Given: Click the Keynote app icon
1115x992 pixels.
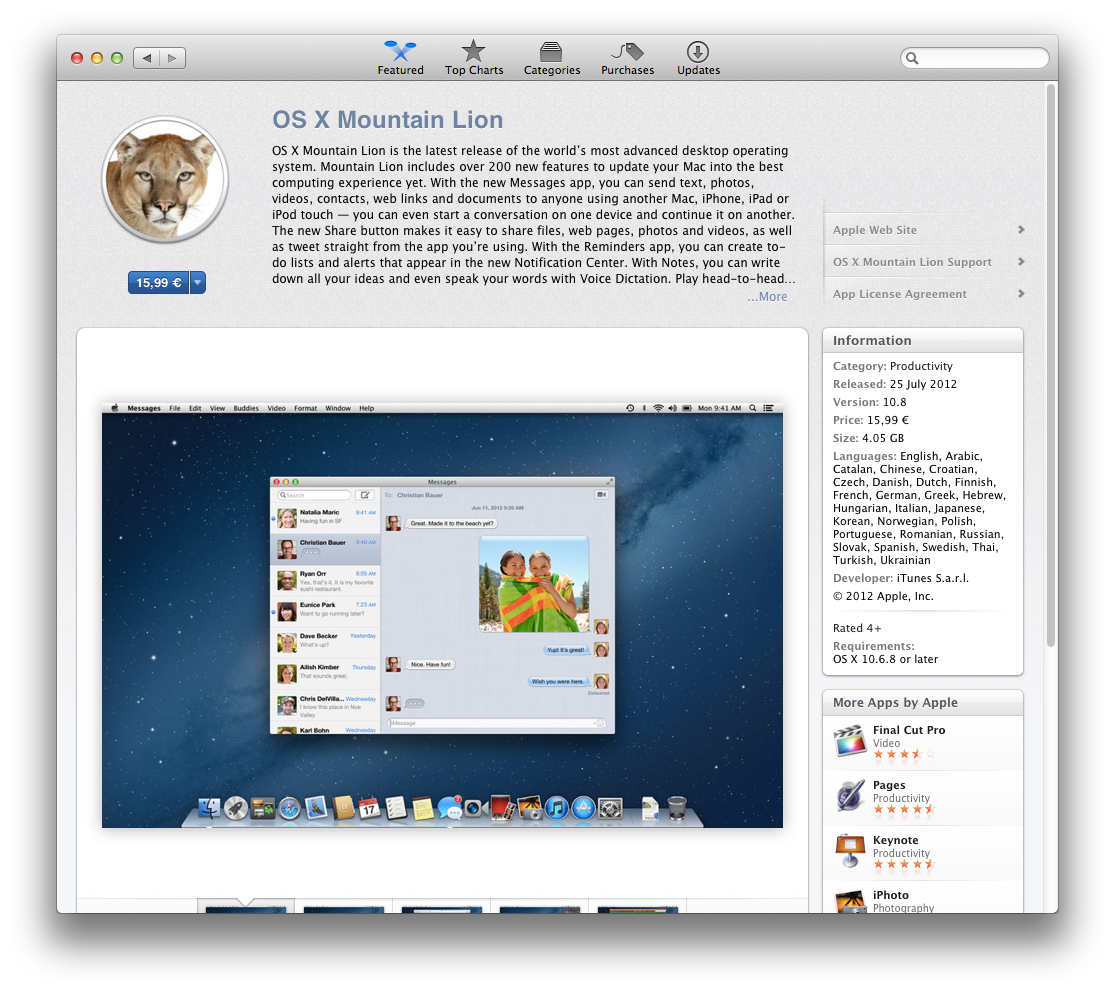Looking at the screenshot, I should (x=850, y=850).
